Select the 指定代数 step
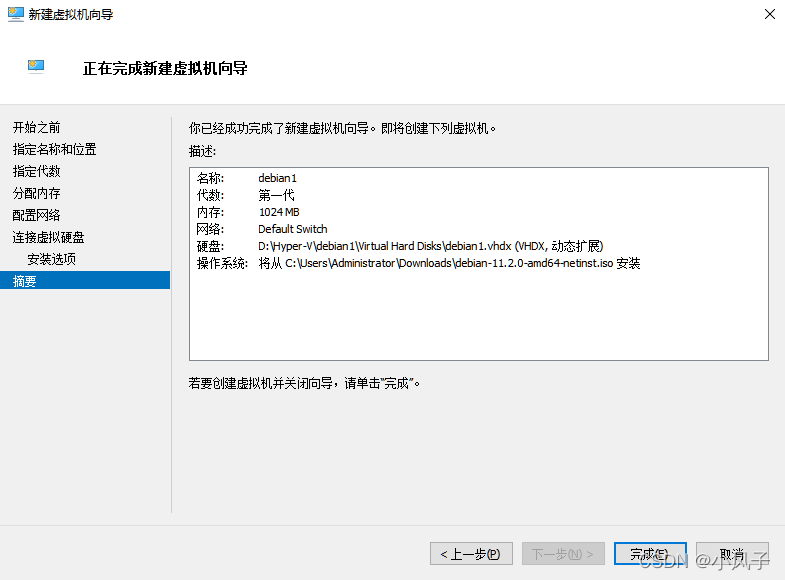785x580 pixels. point(36,172)
